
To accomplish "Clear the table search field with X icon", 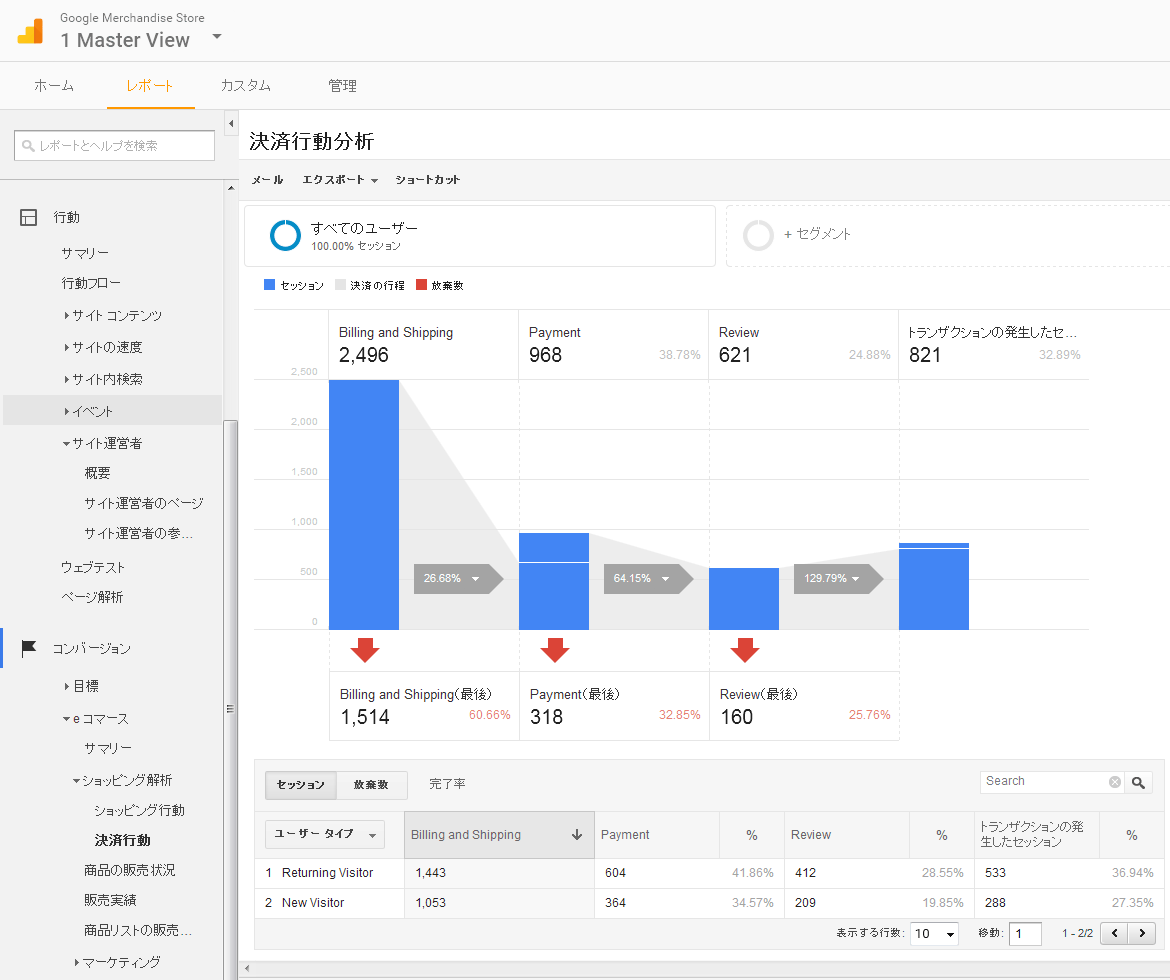I will pyautogui.click(x=1115, y=782).
